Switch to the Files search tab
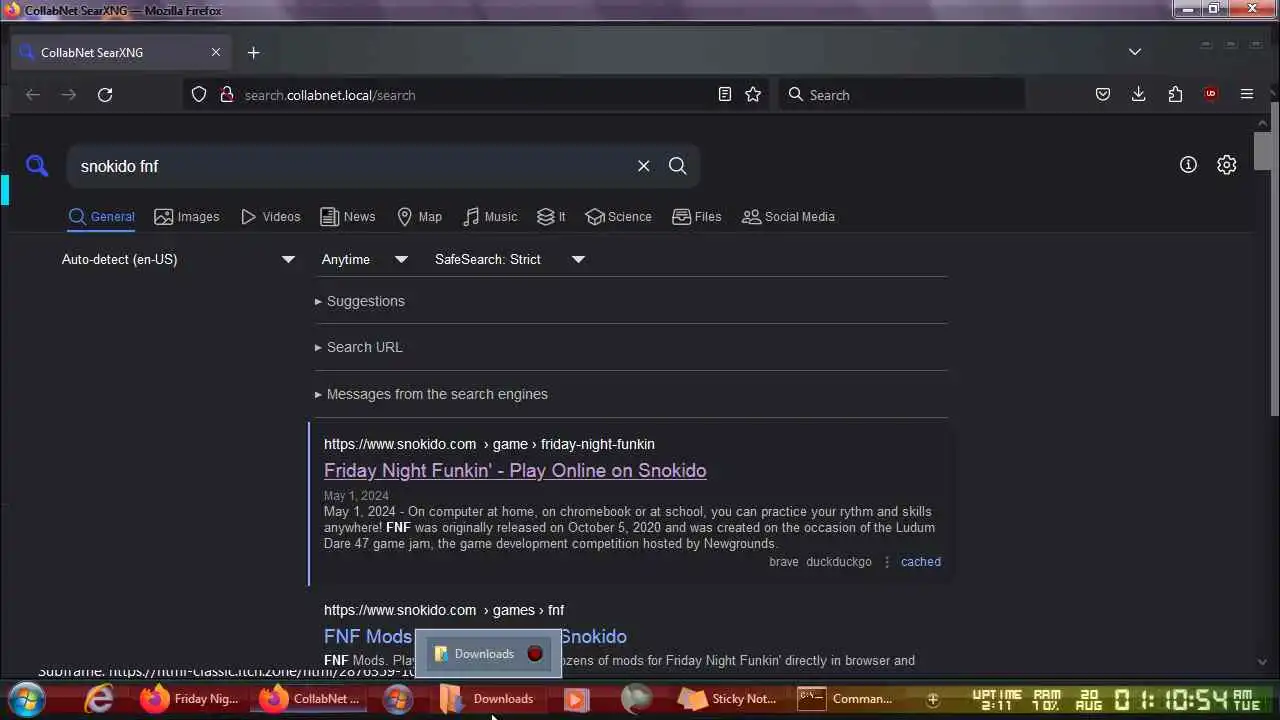This screenshot has height=720, width=1280. click(697, 217)
